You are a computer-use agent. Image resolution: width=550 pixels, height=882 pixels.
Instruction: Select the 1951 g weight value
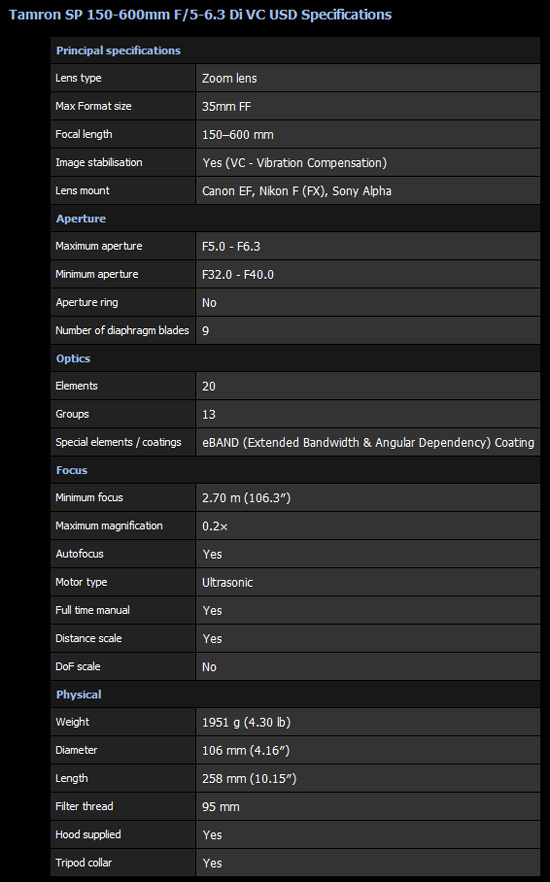click(246, 723)
